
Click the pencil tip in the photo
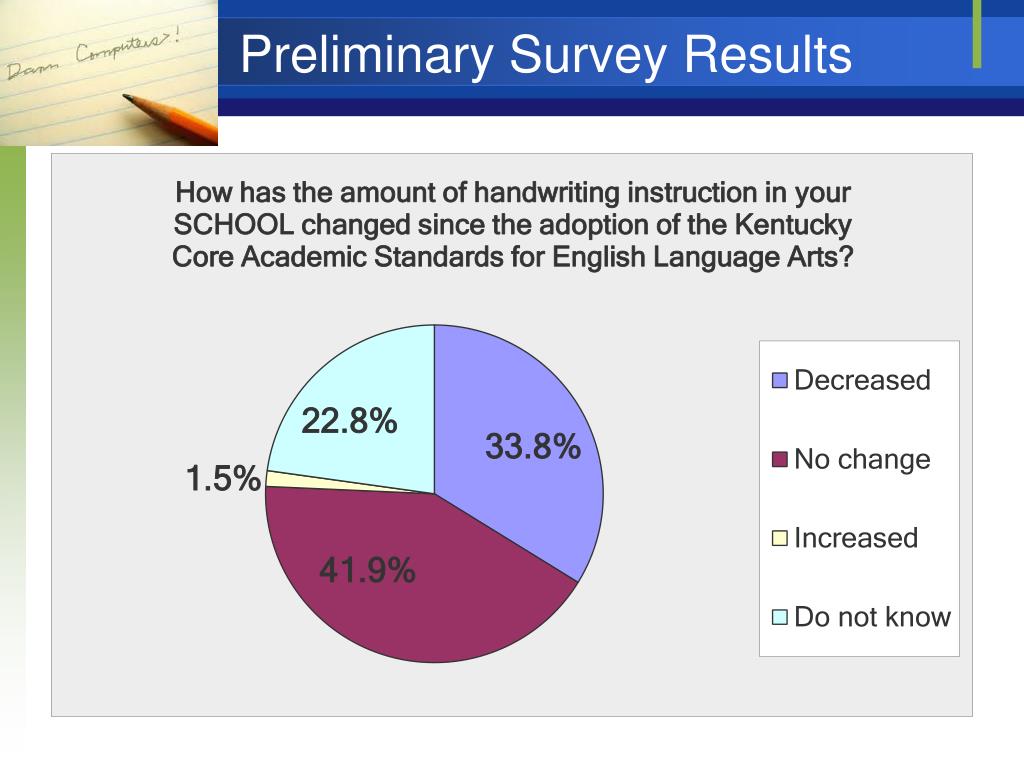pyautogui.click(x=129, y=99)
